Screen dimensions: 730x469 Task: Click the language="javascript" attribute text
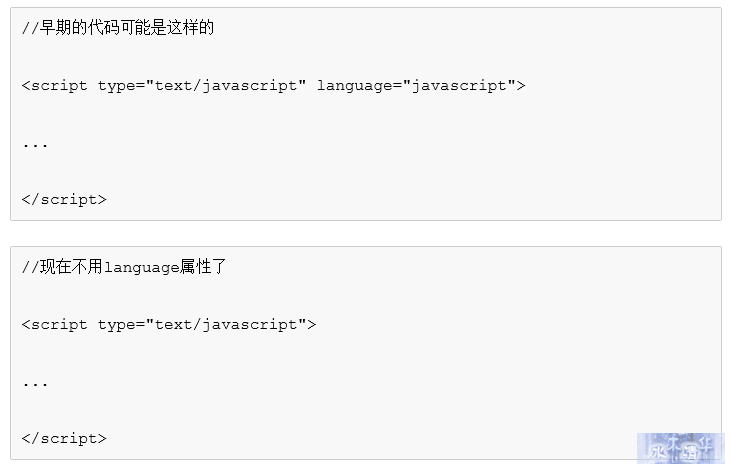click(x=416, y=86)
